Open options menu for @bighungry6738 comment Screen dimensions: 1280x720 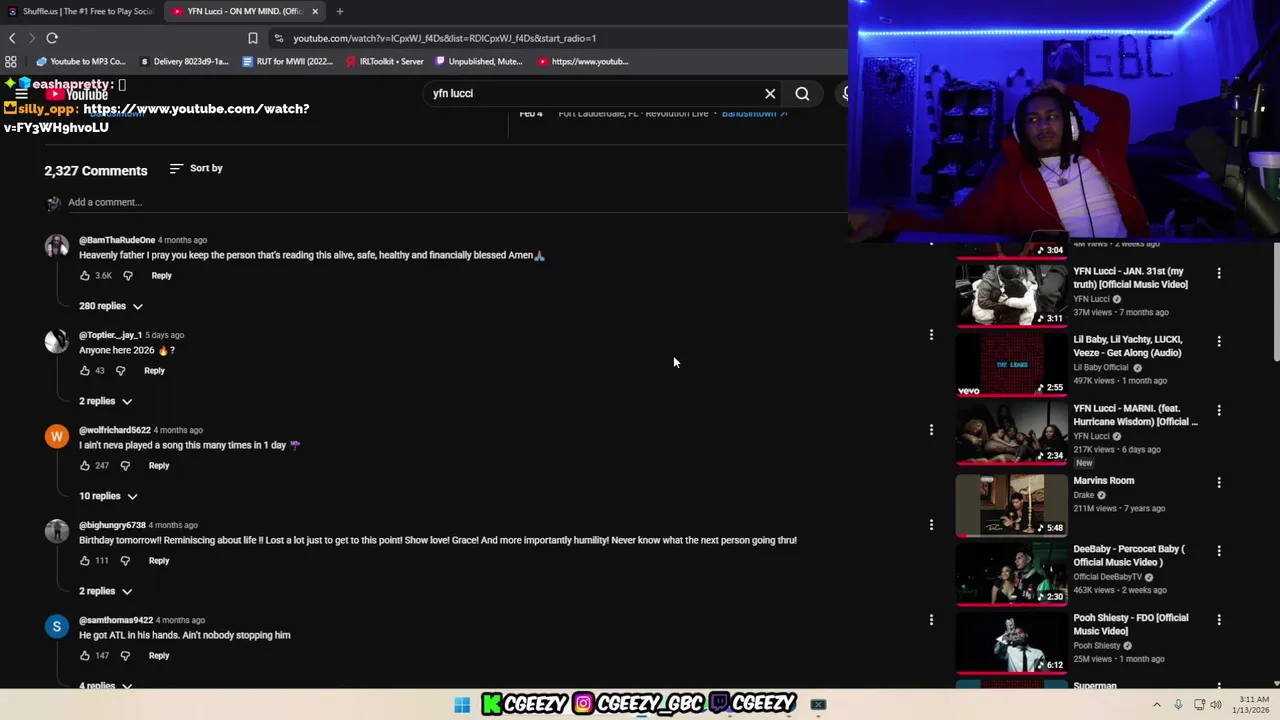coord(931,525)
